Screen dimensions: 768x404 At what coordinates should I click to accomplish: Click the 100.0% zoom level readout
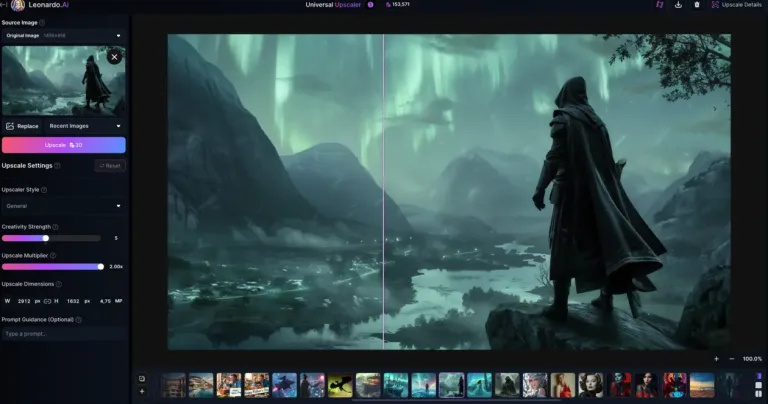pos(752,359)
